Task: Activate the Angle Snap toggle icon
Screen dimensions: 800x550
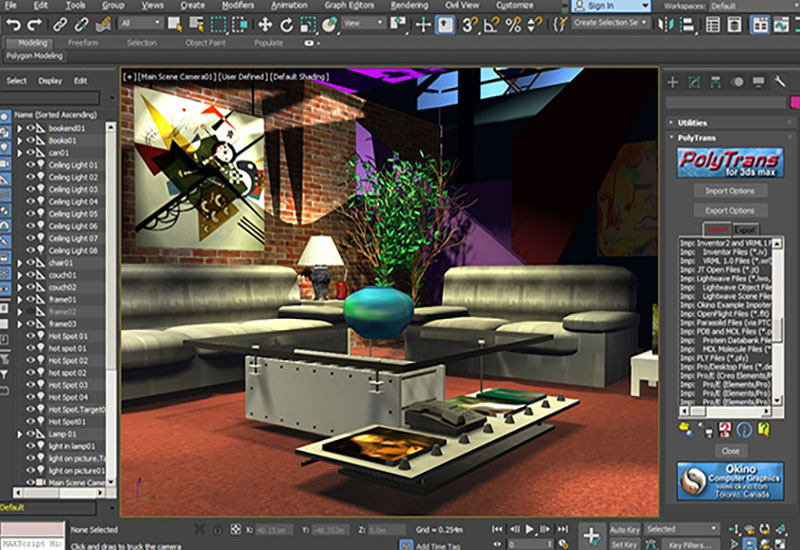Action: (x=490, y=23)
